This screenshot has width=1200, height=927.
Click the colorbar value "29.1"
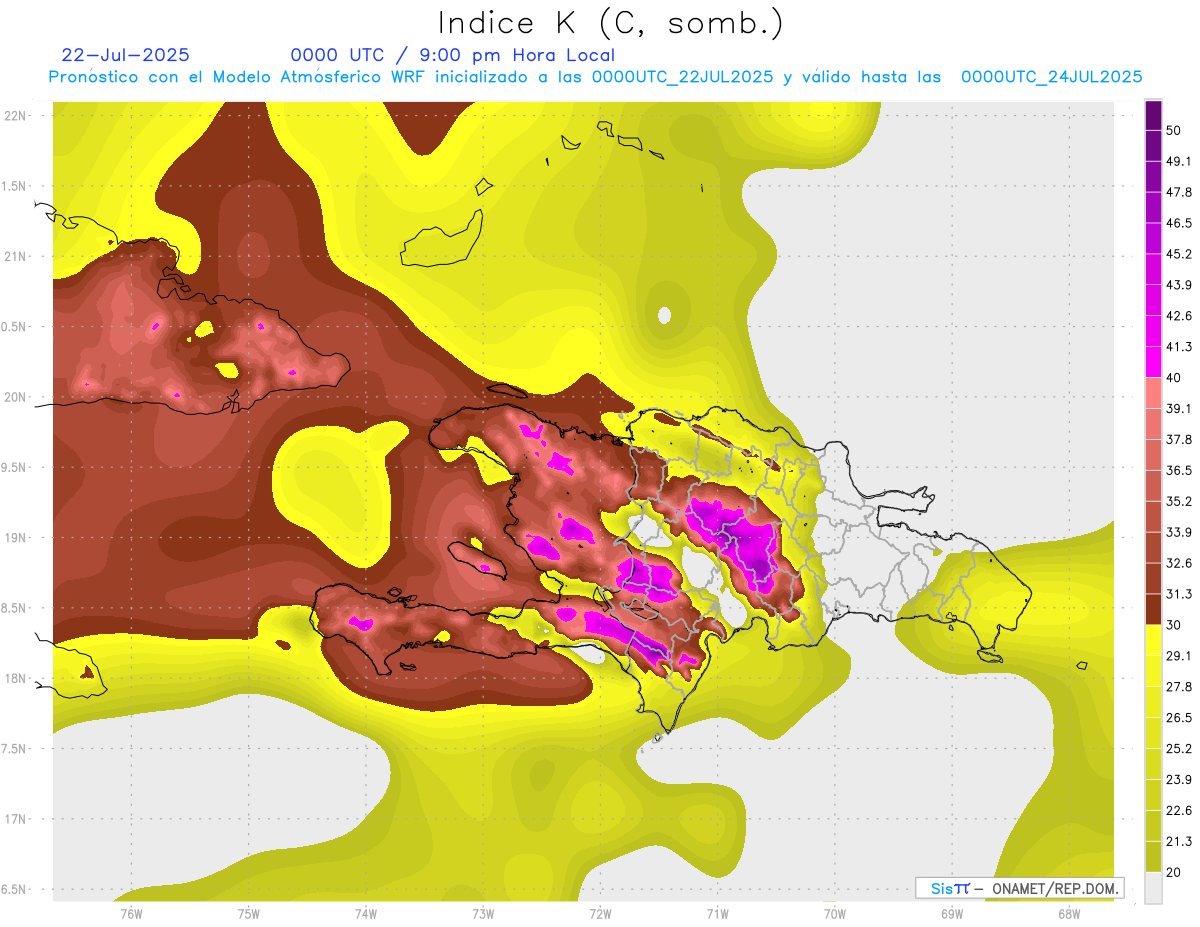click(1179, 656)
